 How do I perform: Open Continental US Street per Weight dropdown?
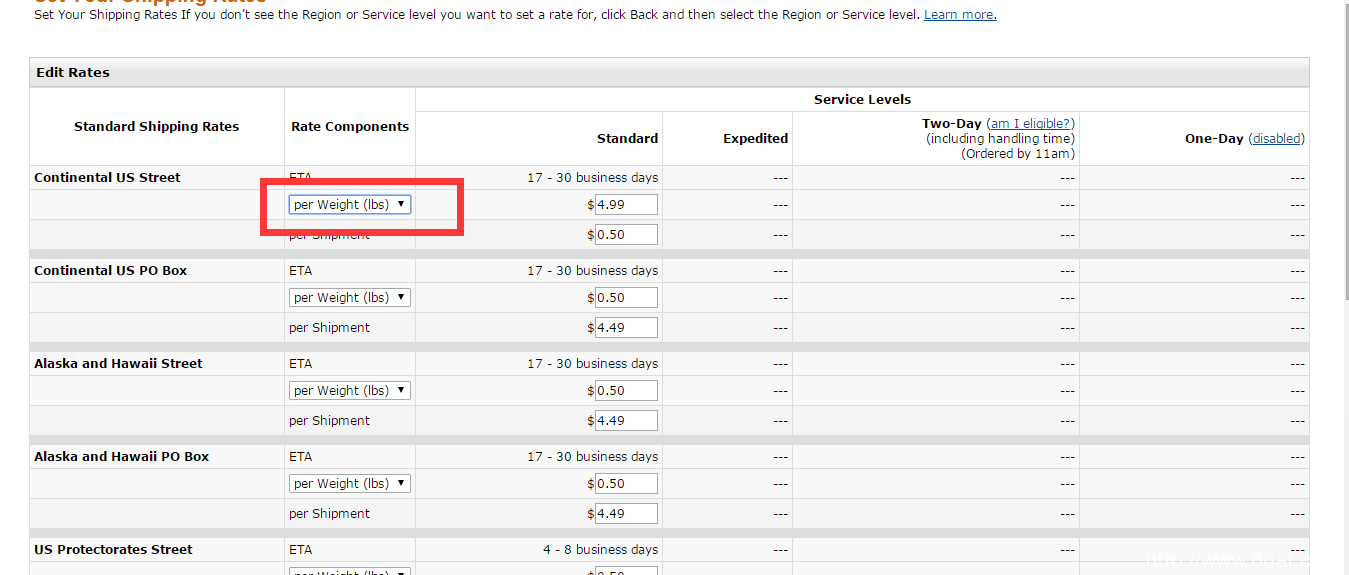pyautogui.click(x=350, y=204)
